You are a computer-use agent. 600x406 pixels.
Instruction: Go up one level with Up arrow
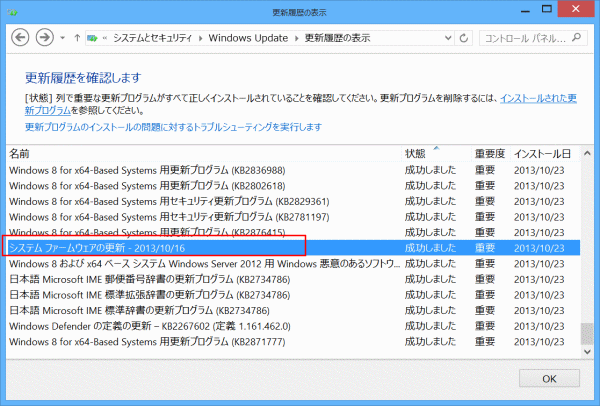[78, 39]
